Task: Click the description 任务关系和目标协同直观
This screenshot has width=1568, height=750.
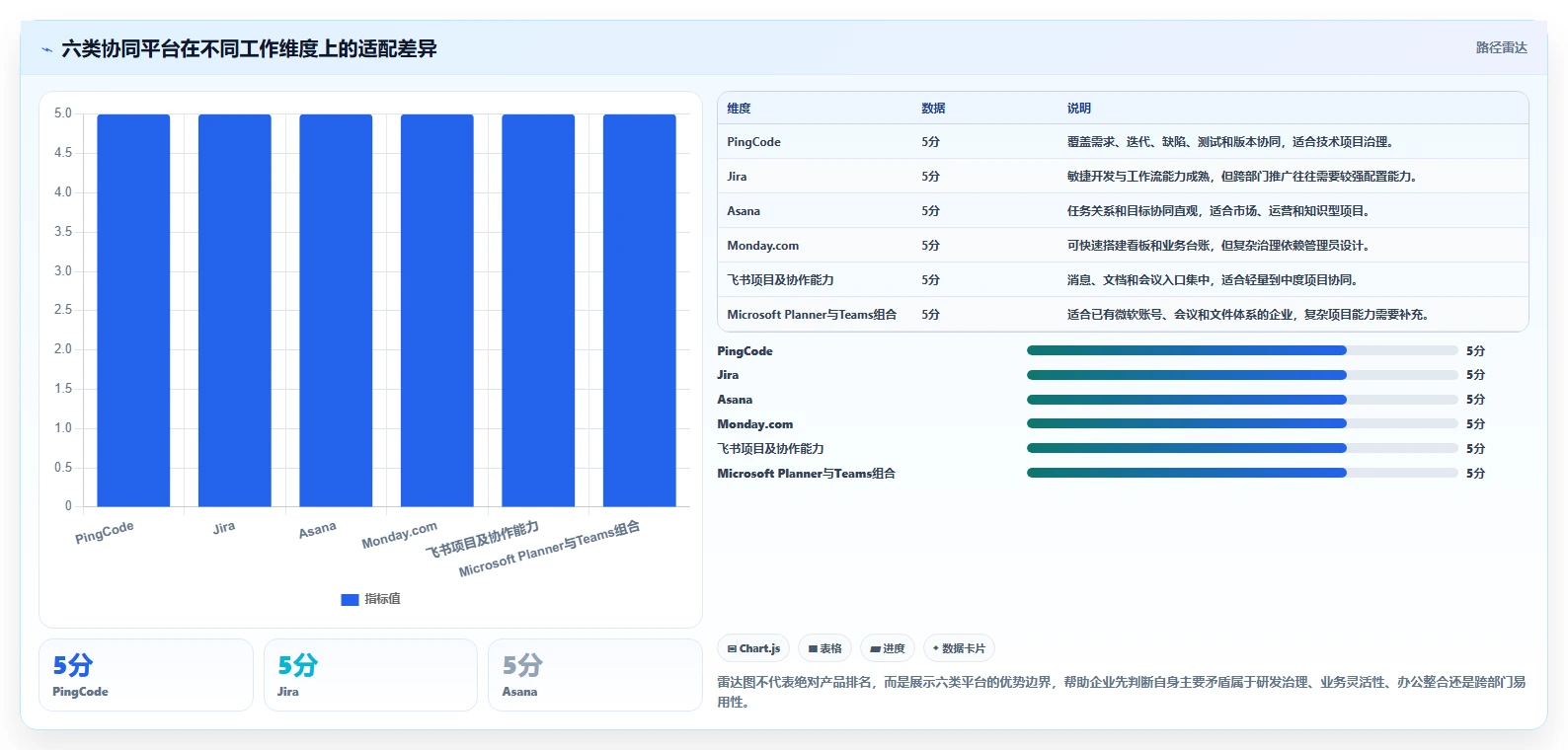Action: pos(1218,211)
